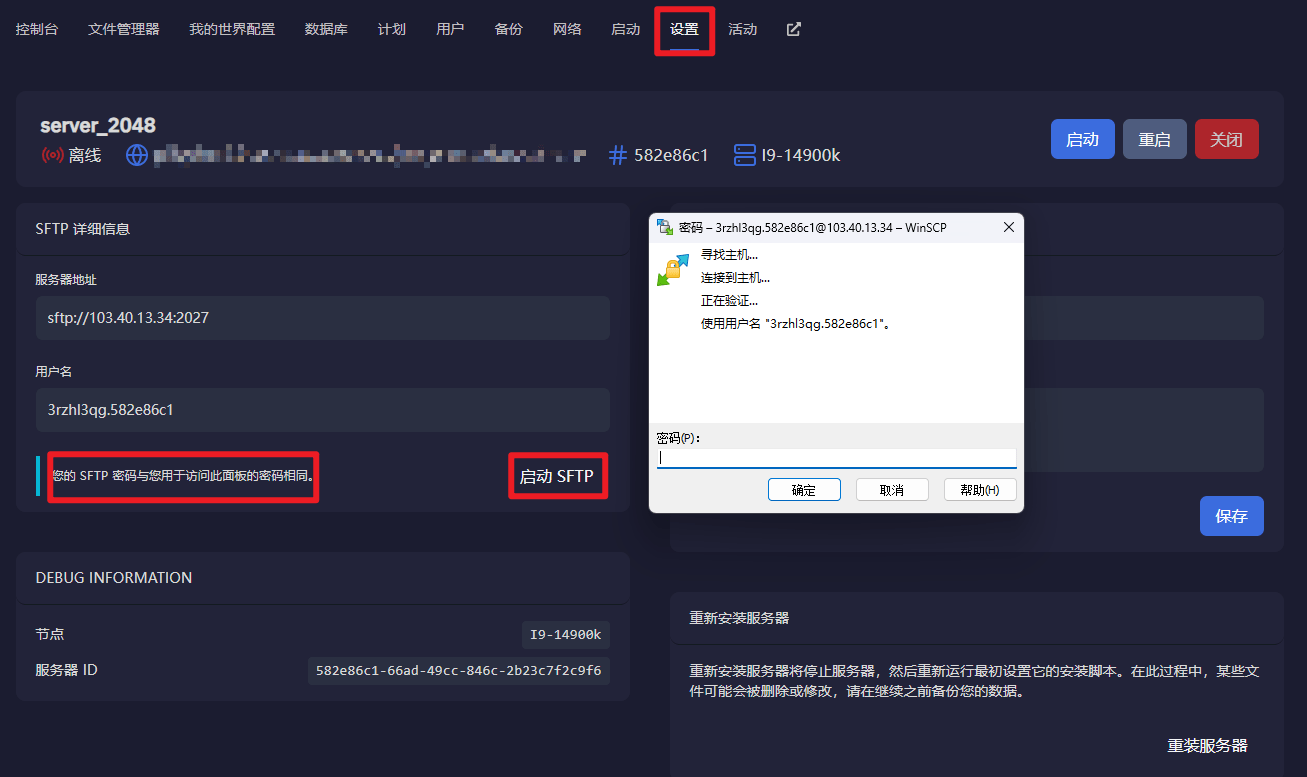Click the offline status signal icon
The width and height of the screenshot is (1307, 777).
(52, 155)
